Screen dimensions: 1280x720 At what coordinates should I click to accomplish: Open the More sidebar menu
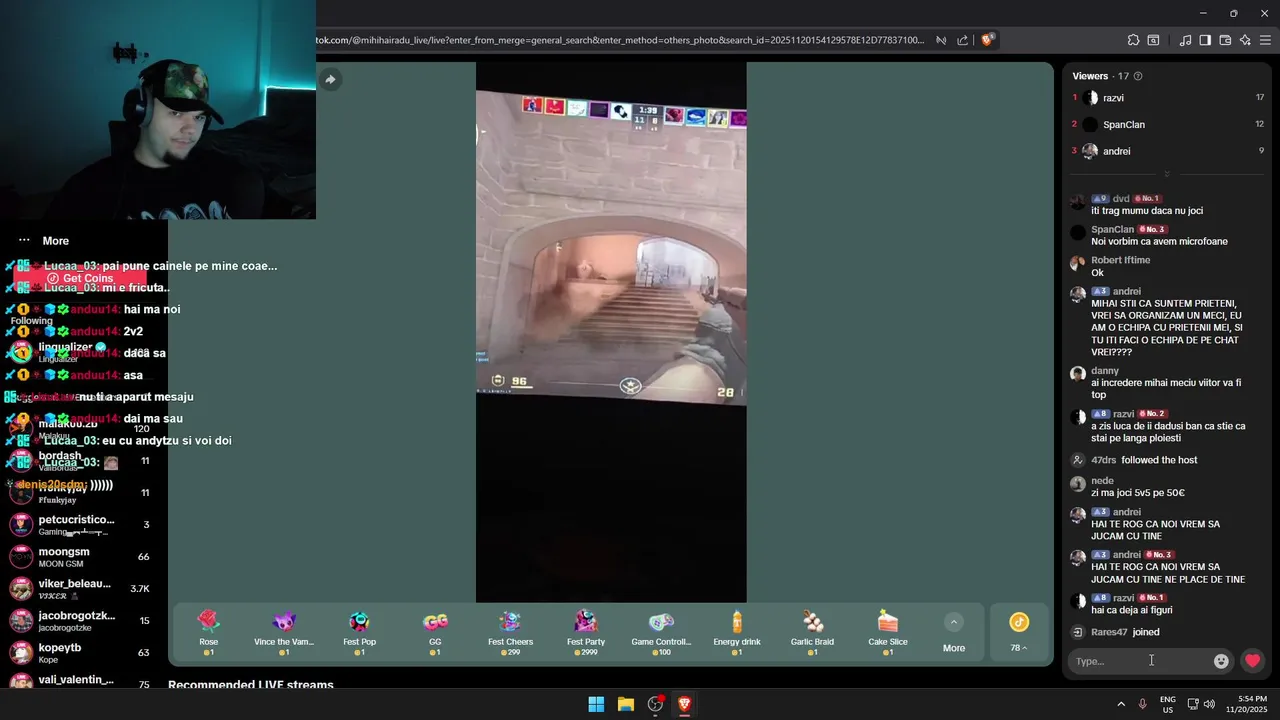44,241
